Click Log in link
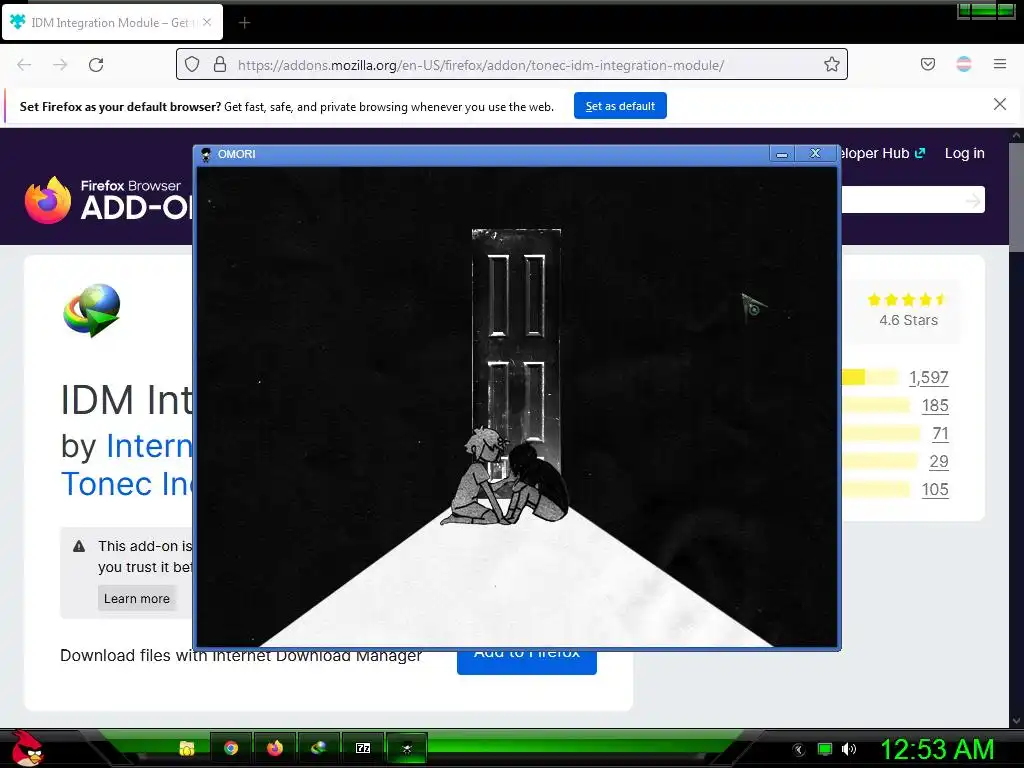1024x768 pixels. pos(964,153)
